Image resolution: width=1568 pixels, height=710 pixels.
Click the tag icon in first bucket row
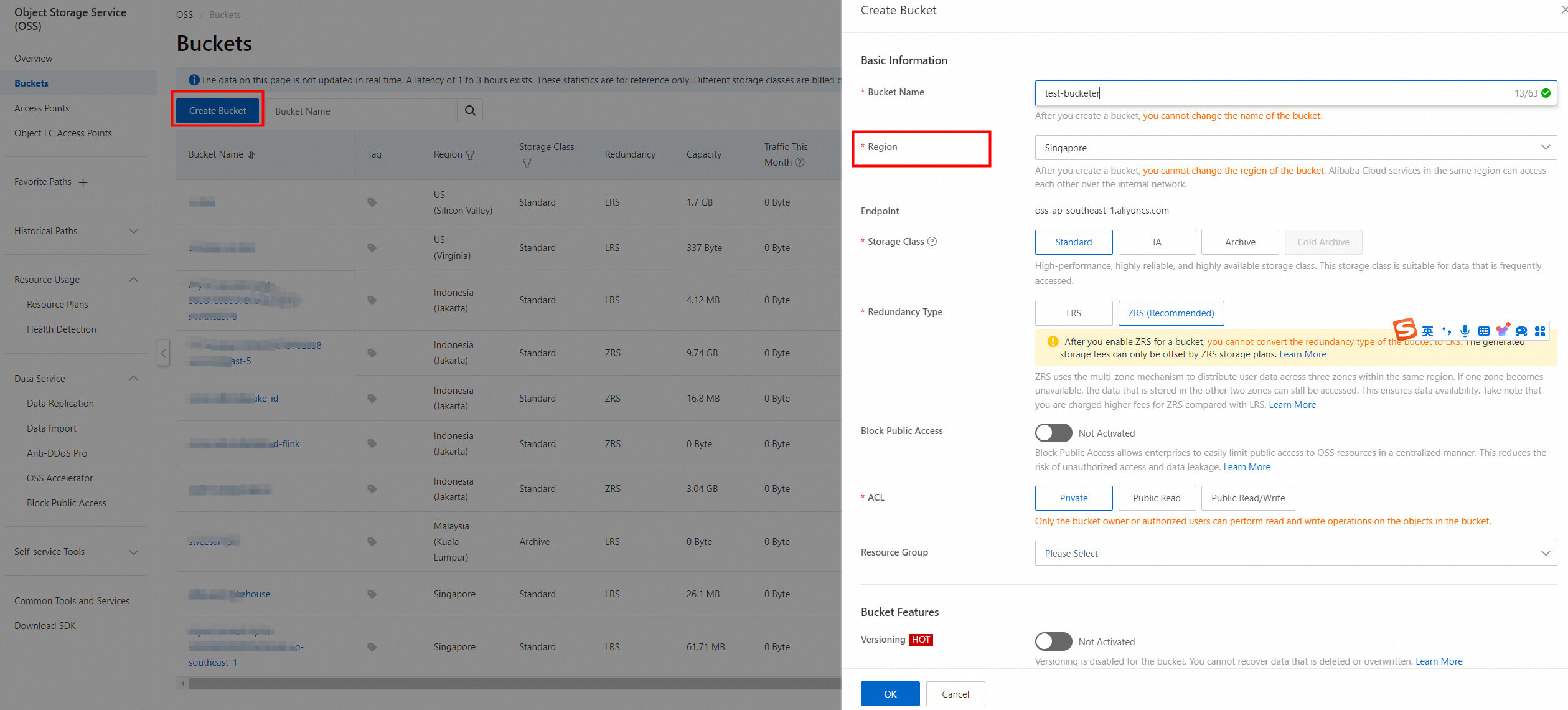(372, 202)
